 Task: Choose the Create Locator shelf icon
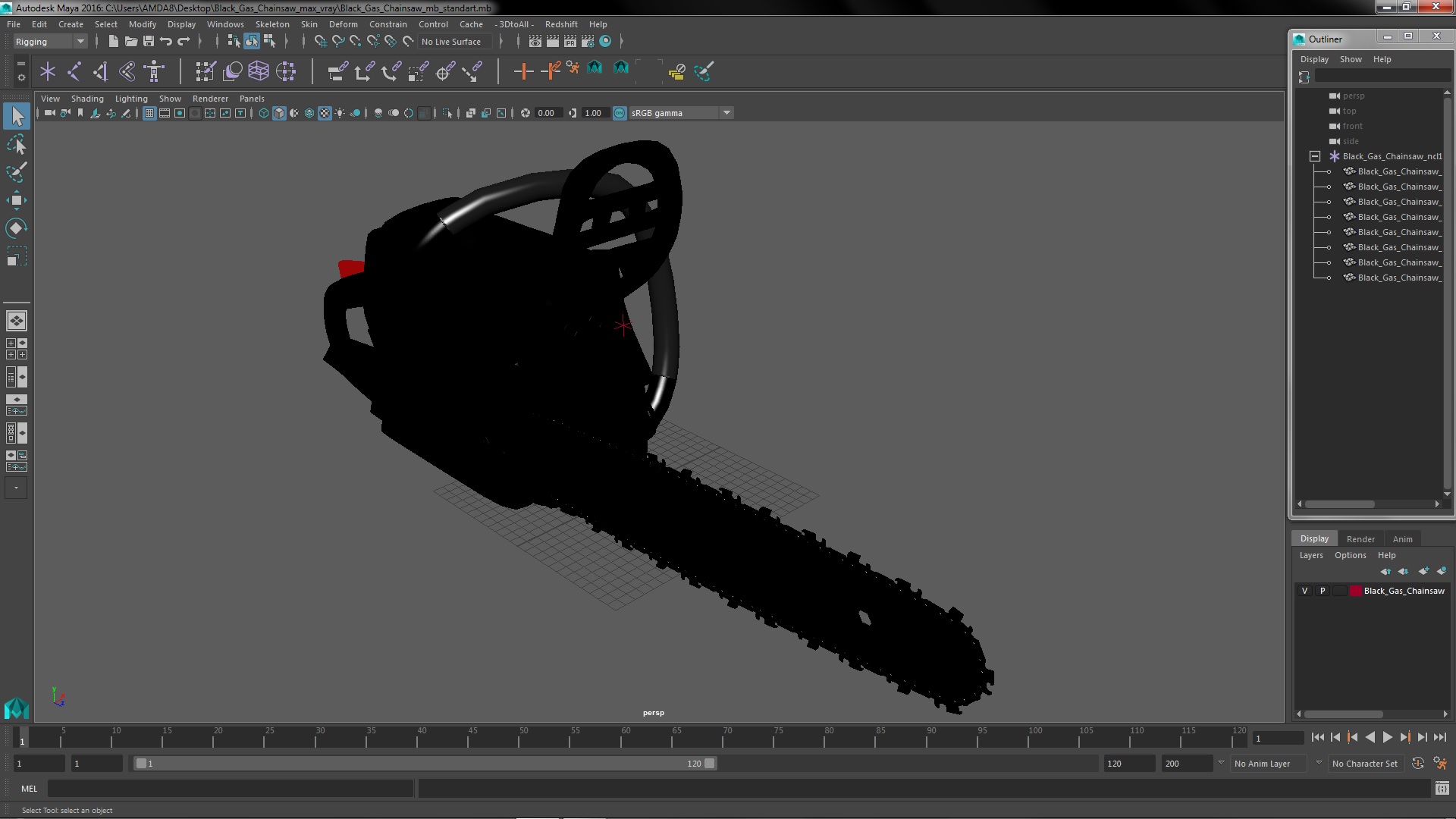click(47, 71)
